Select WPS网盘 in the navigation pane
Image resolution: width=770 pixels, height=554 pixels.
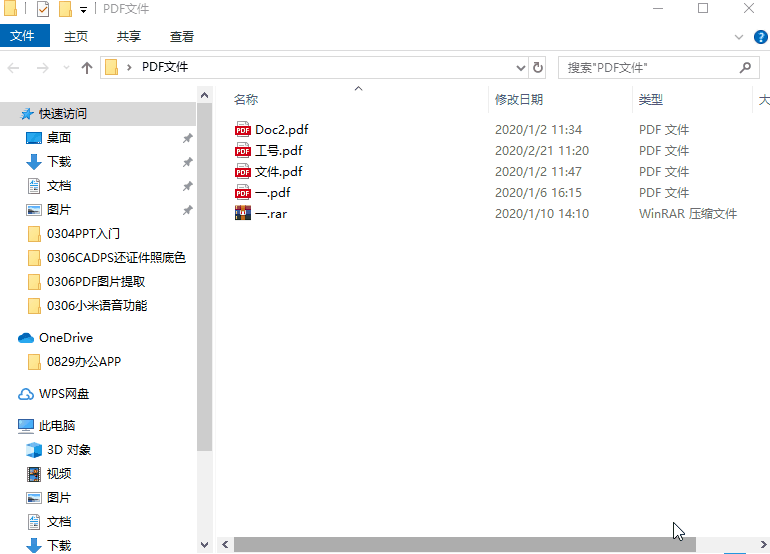point(64,394)
